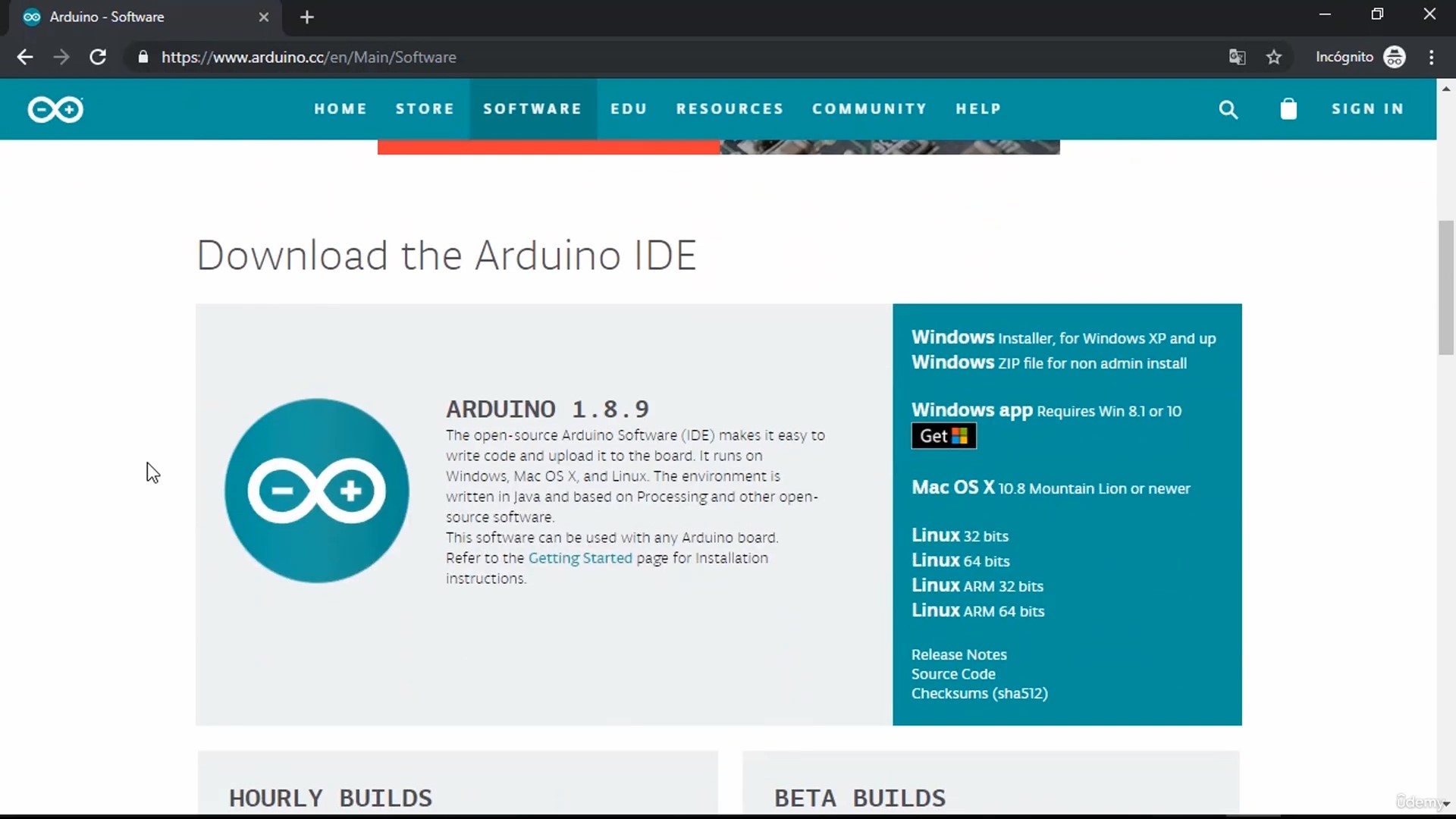The height and width of the screenshot is (819, 1456).
Task: Click Windows app Requires Win 8.1 link
Action: coord(1046,410)
